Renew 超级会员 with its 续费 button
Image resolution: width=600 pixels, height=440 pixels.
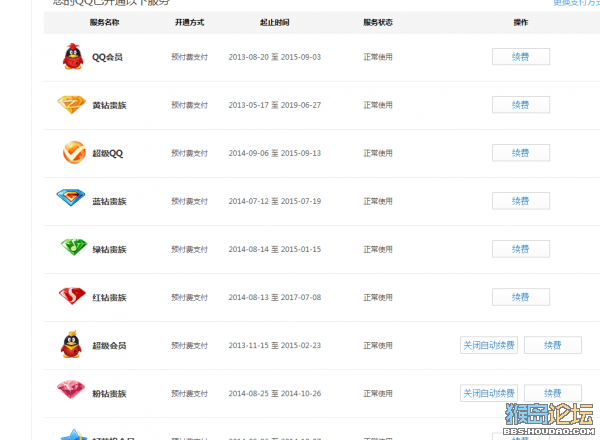[x=553, y=345]
